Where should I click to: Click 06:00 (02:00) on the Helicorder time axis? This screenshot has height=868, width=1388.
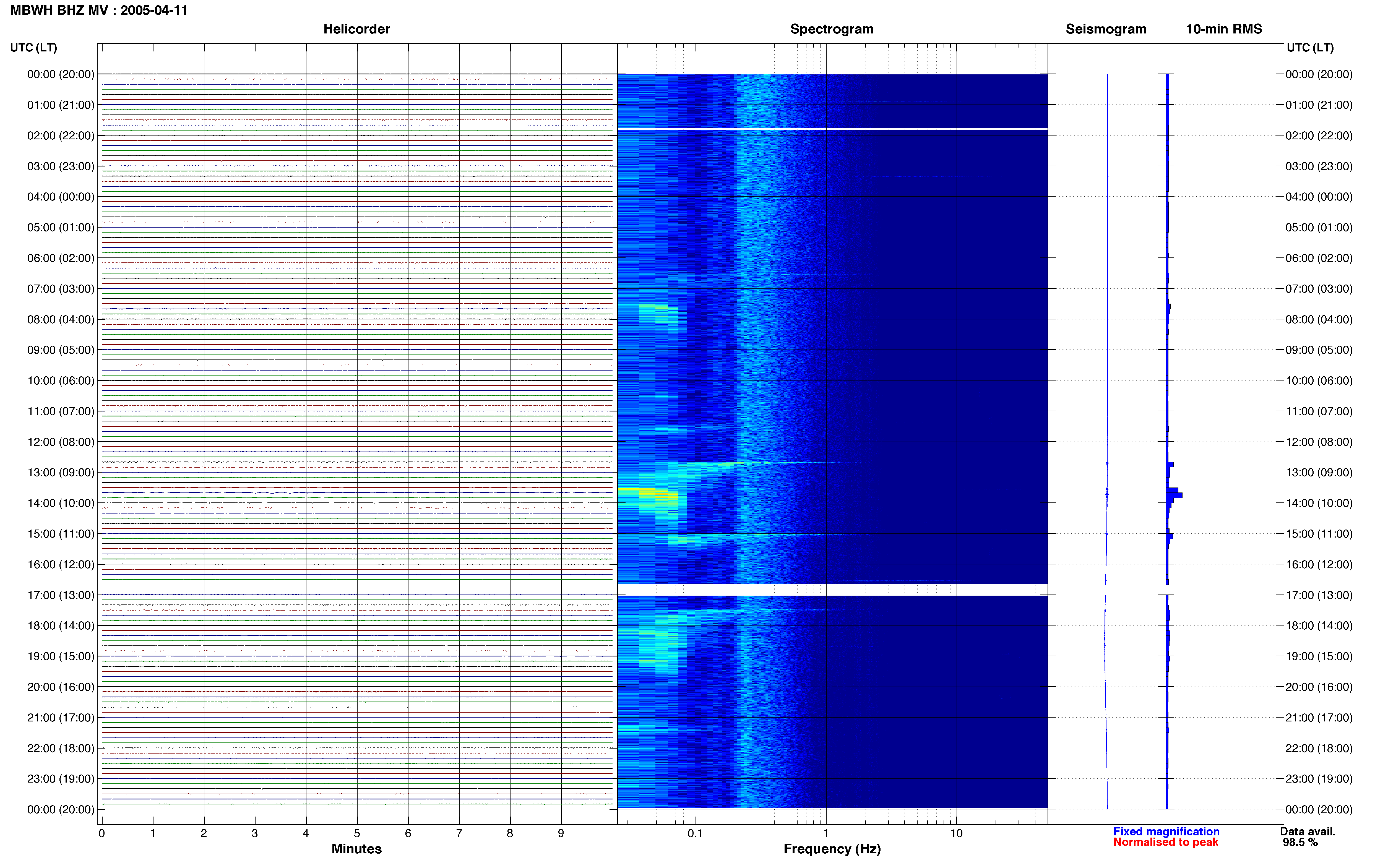[x=61, y=258]
